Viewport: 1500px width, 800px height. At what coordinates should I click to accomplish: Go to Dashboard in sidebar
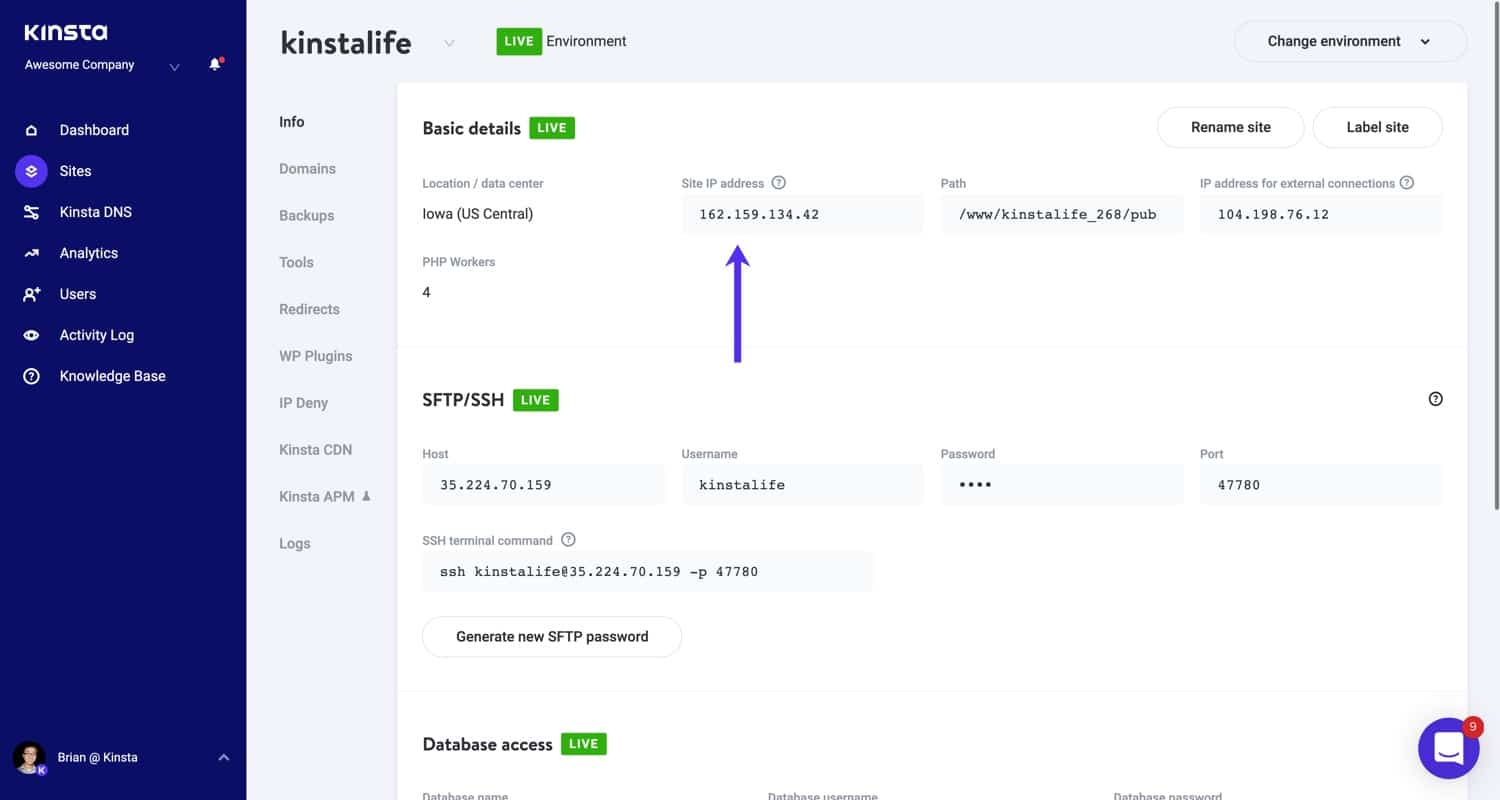pyautogui.click(x=94, y=130)
